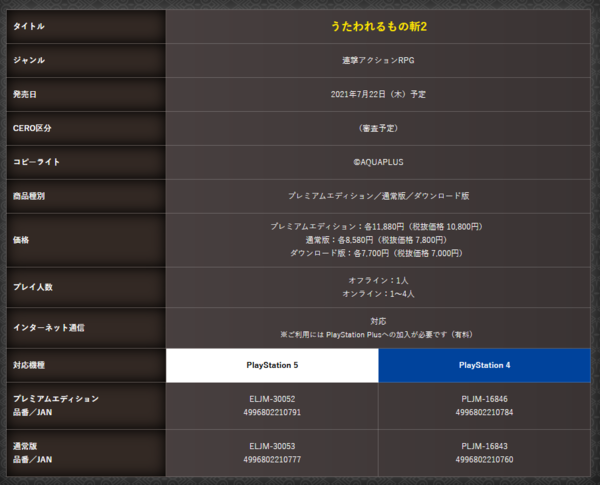Click the インターネット通信 row label
Screen dimensions: 600x485
49,328
